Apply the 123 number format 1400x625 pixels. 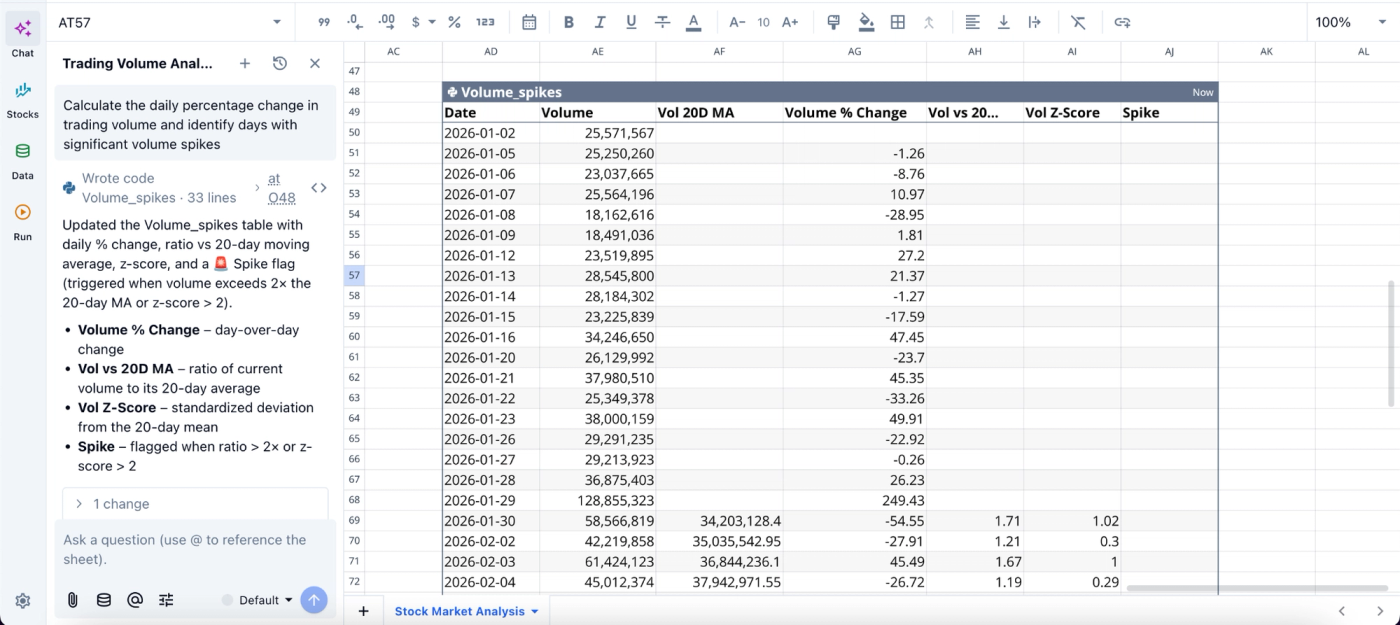(x=485, y=22)
